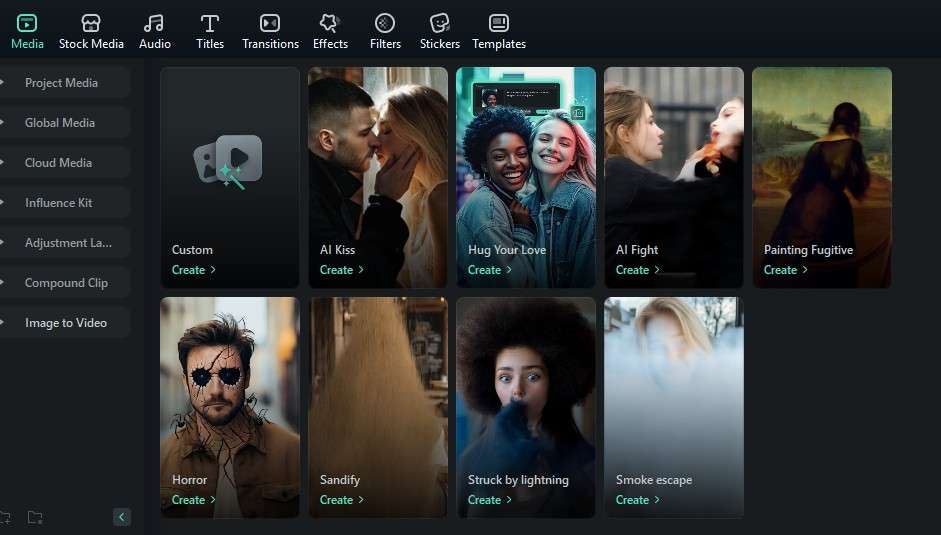Open the Media tab icon

click(27, 23)
